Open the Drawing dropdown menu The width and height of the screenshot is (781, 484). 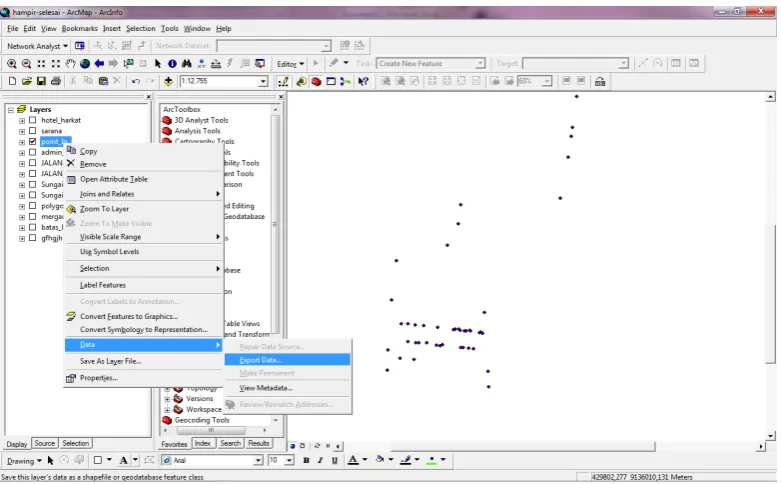24,461
